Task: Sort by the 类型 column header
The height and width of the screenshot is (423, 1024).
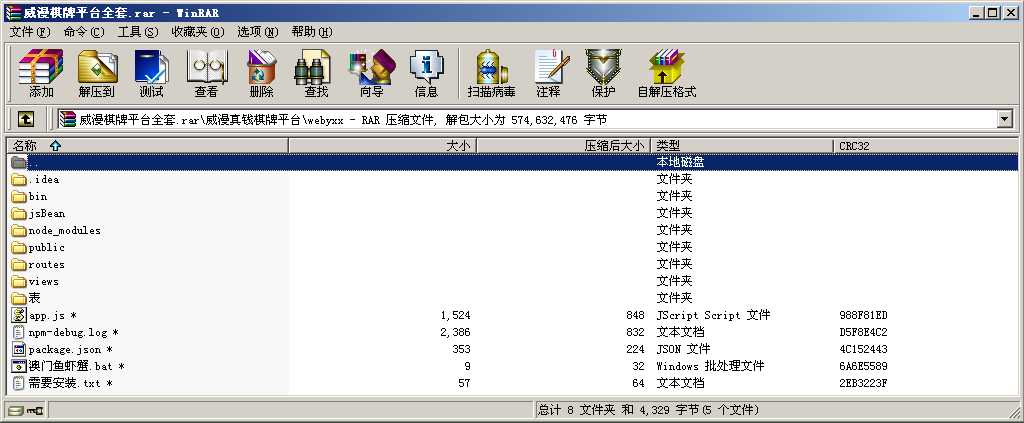Action: [x=742, y=146]
